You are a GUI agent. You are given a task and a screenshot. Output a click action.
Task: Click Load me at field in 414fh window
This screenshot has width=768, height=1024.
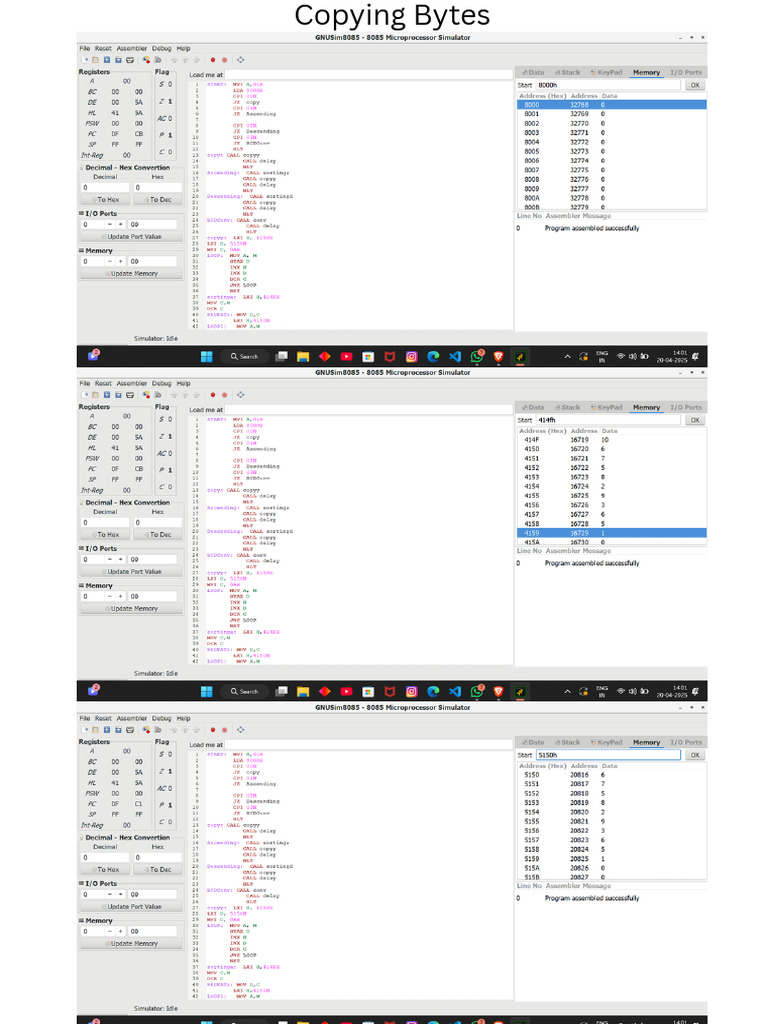368,409
